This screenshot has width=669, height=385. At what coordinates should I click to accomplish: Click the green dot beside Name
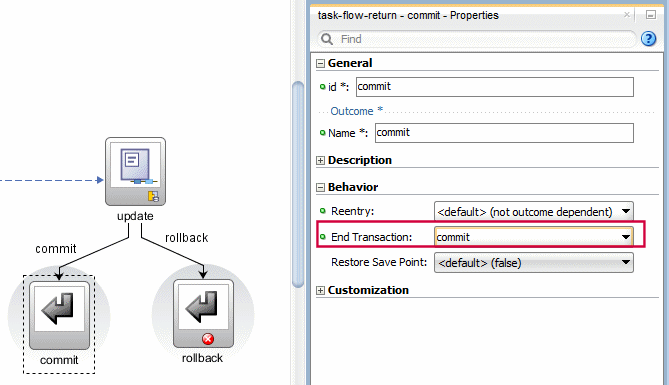click(323, 133)
